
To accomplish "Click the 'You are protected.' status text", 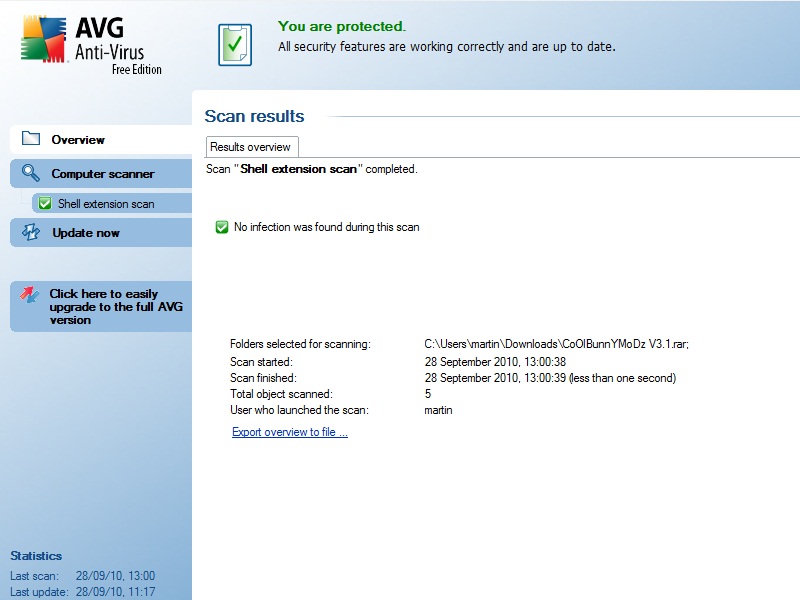I will pyautogui.click(x=342, y=26).
